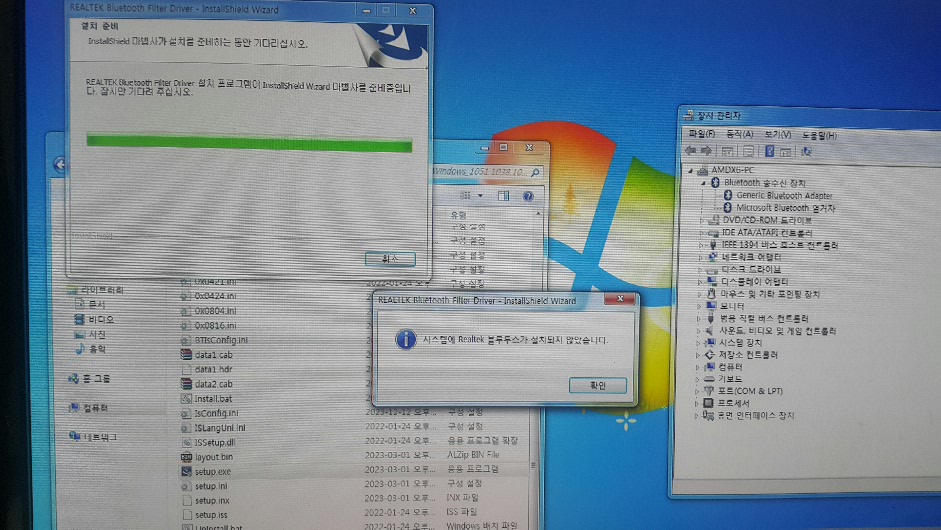Click the blue info icon in the message dialog
Image resolution: width=941 pixels, height=530 pixels.
(406, 339)
